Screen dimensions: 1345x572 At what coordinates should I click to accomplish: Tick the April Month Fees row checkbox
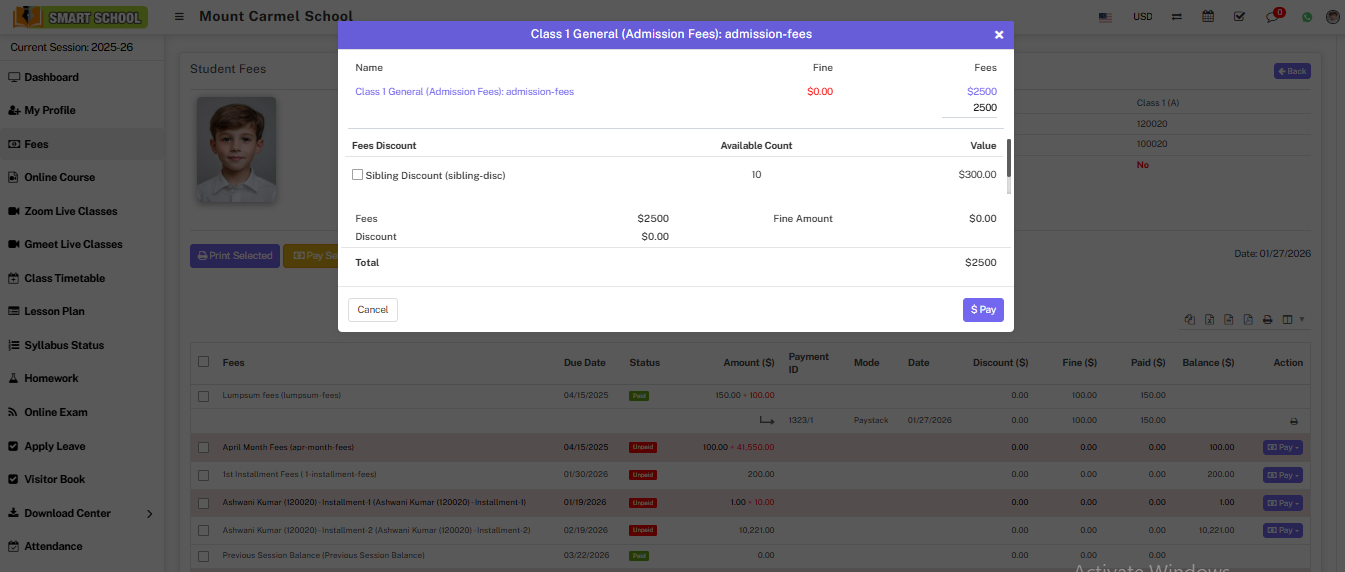tap(204, 447)
